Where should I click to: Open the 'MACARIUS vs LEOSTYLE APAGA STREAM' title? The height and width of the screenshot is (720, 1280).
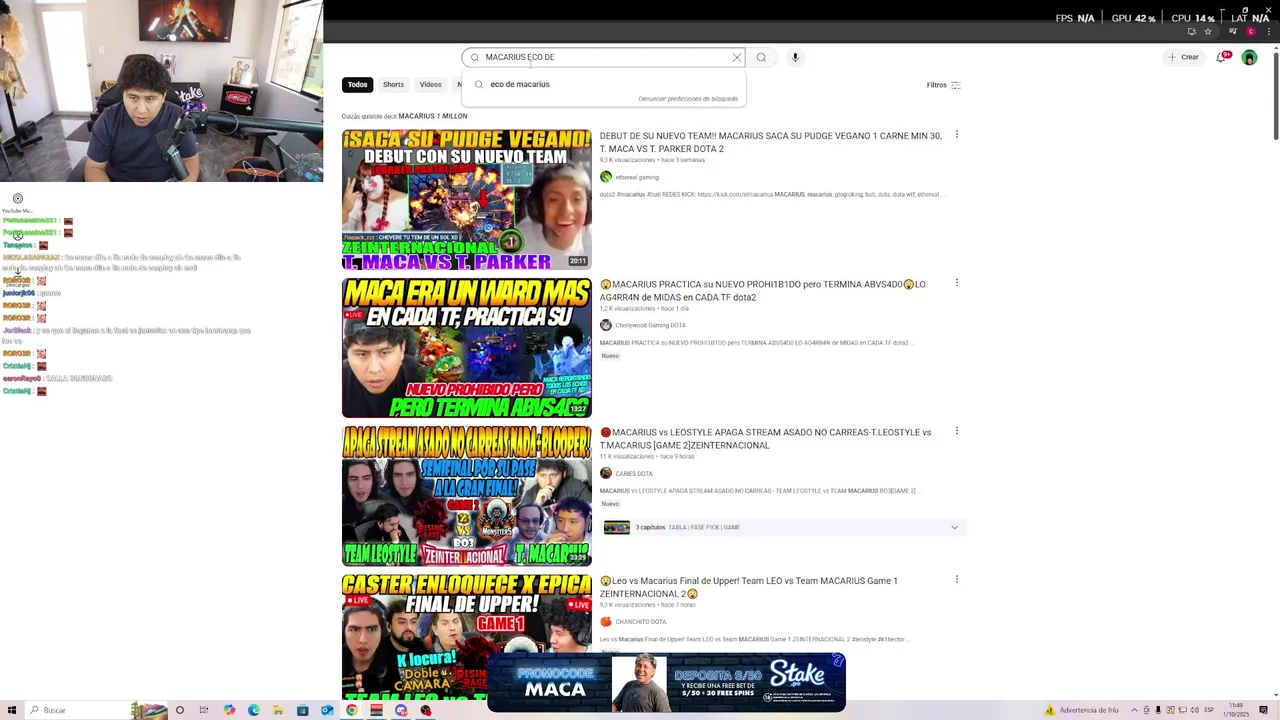click(766, 439)
